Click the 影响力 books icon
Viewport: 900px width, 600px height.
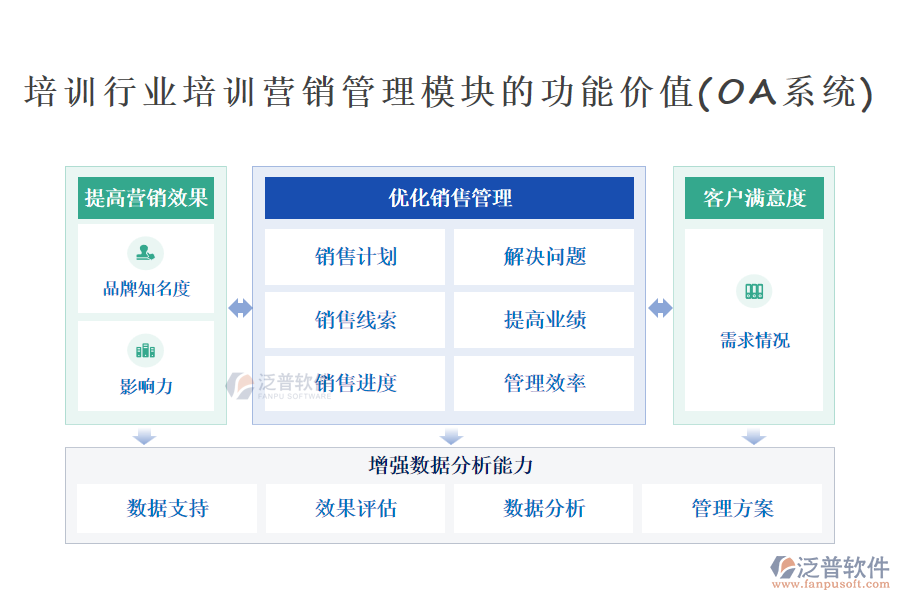[x=145, y=350]
